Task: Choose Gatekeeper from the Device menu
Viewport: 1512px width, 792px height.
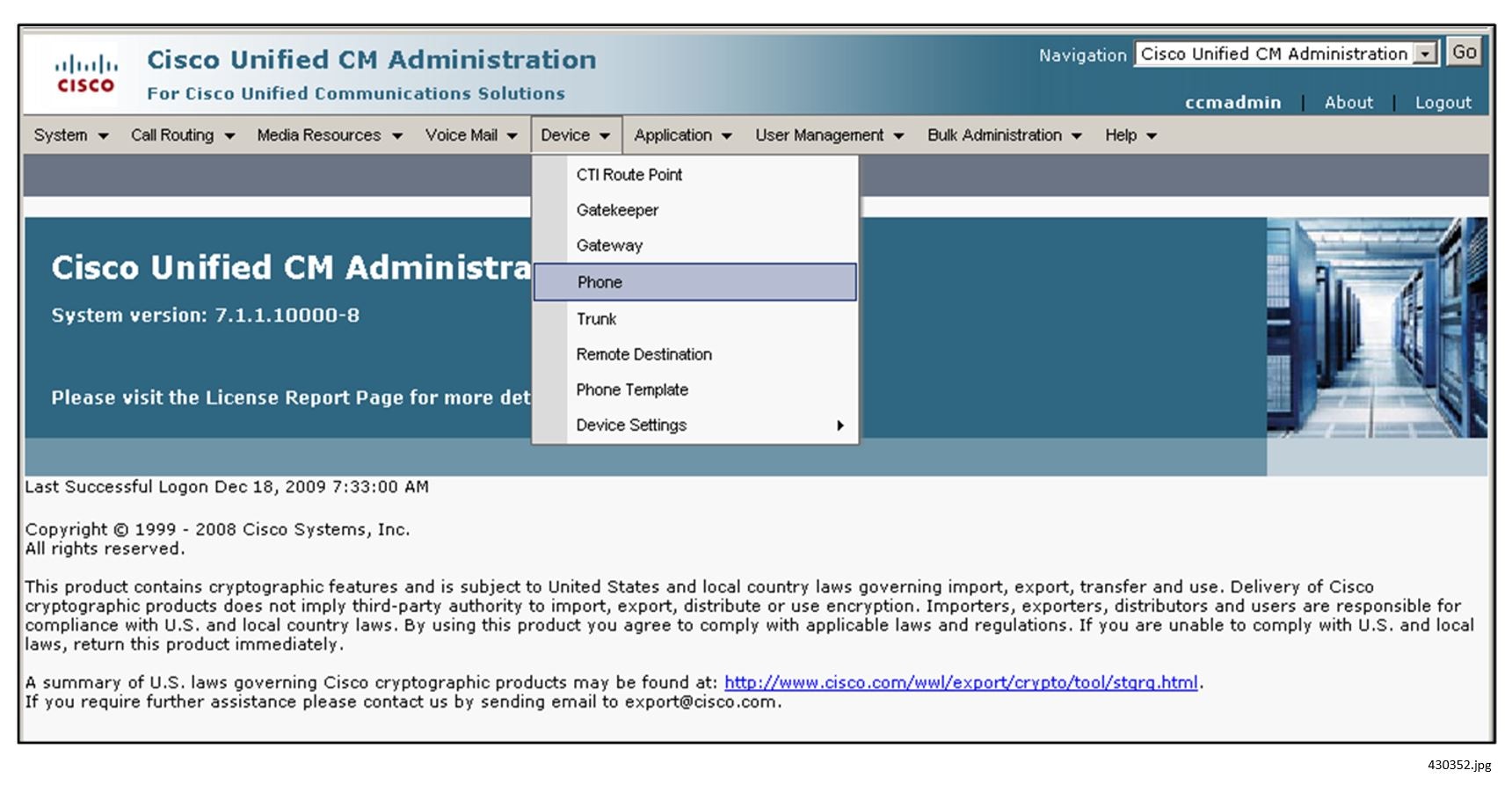Action: coord(617,209)
